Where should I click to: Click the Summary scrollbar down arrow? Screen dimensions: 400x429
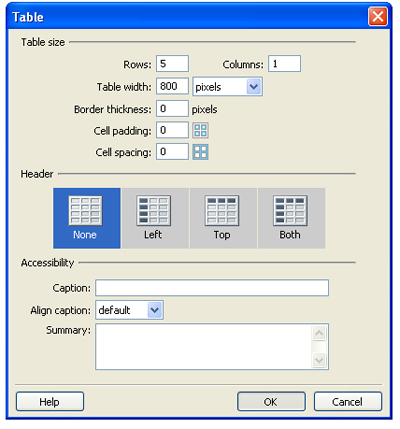pyautogui.click(x=319, y=360)
